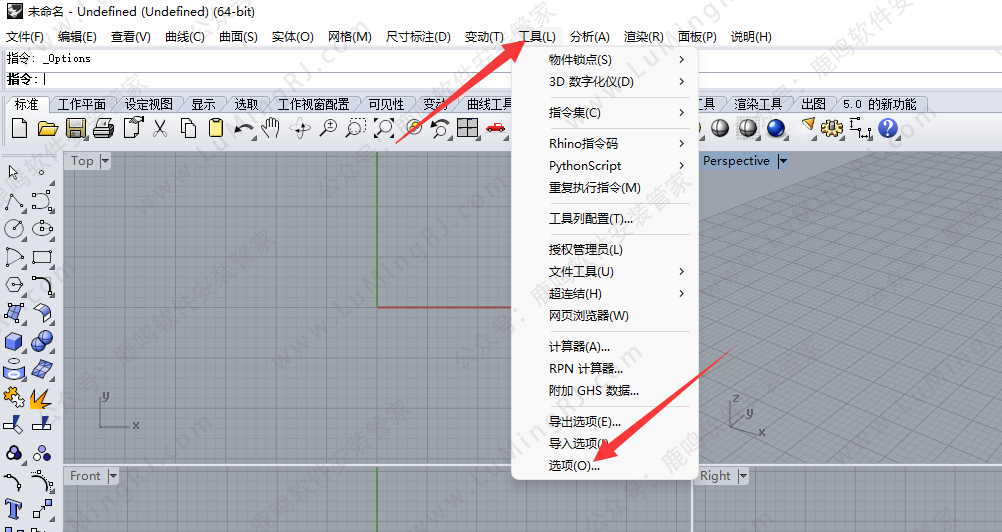
Task: Choose 选项(O)... from the Tools menu
Action: pyautogui.click(x=574, y=466)
